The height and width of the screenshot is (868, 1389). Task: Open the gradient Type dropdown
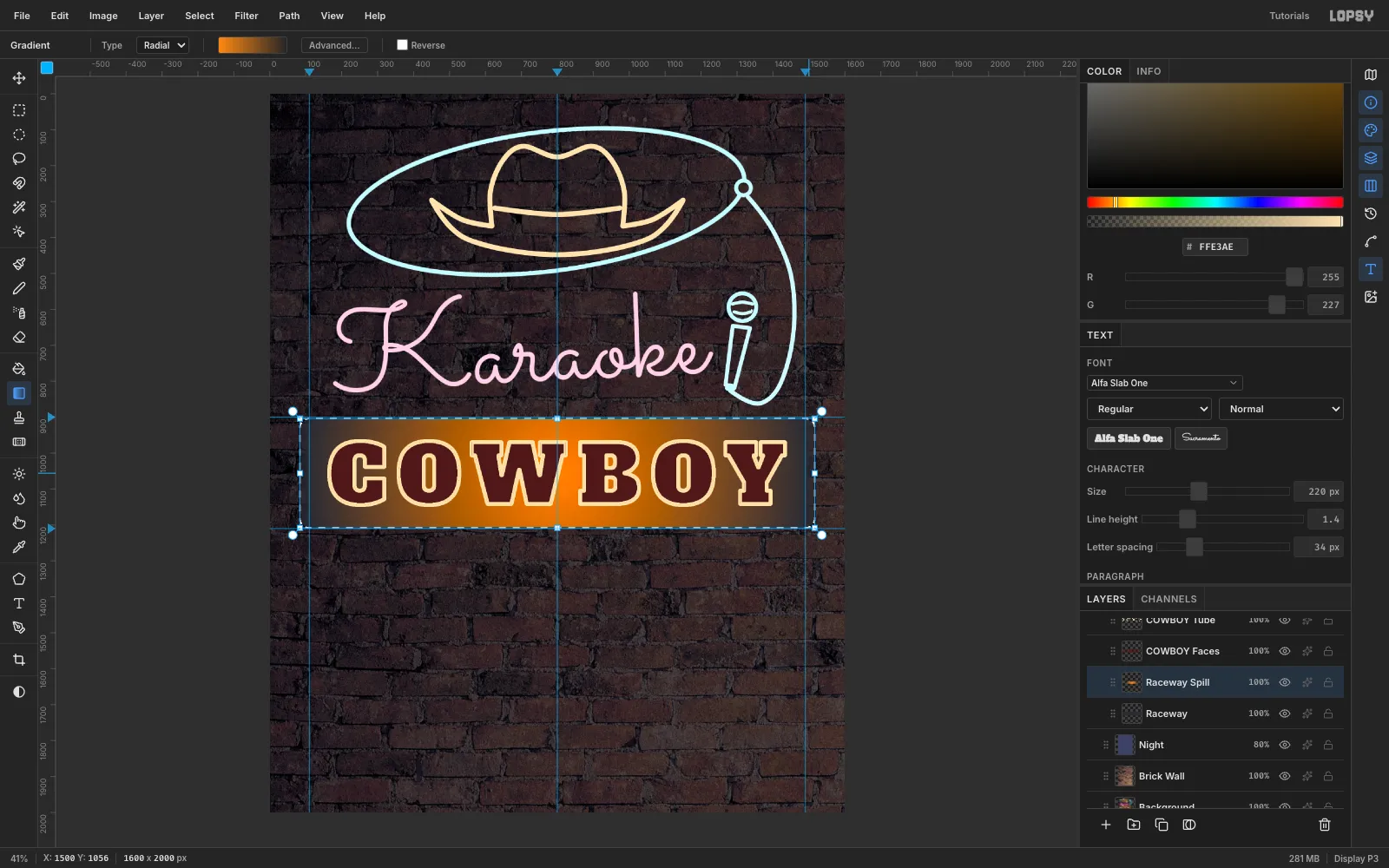coord(165,45)
